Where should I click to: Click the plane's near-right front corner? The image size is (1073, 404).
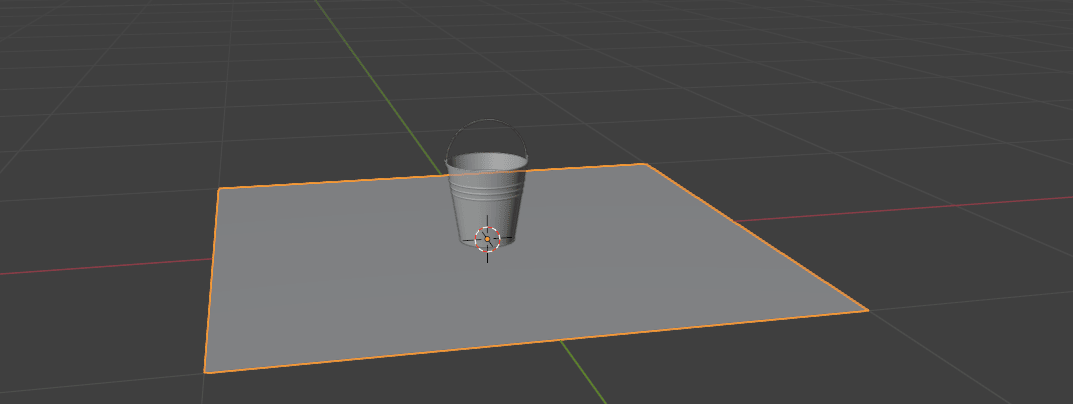[x=867, y=310]
